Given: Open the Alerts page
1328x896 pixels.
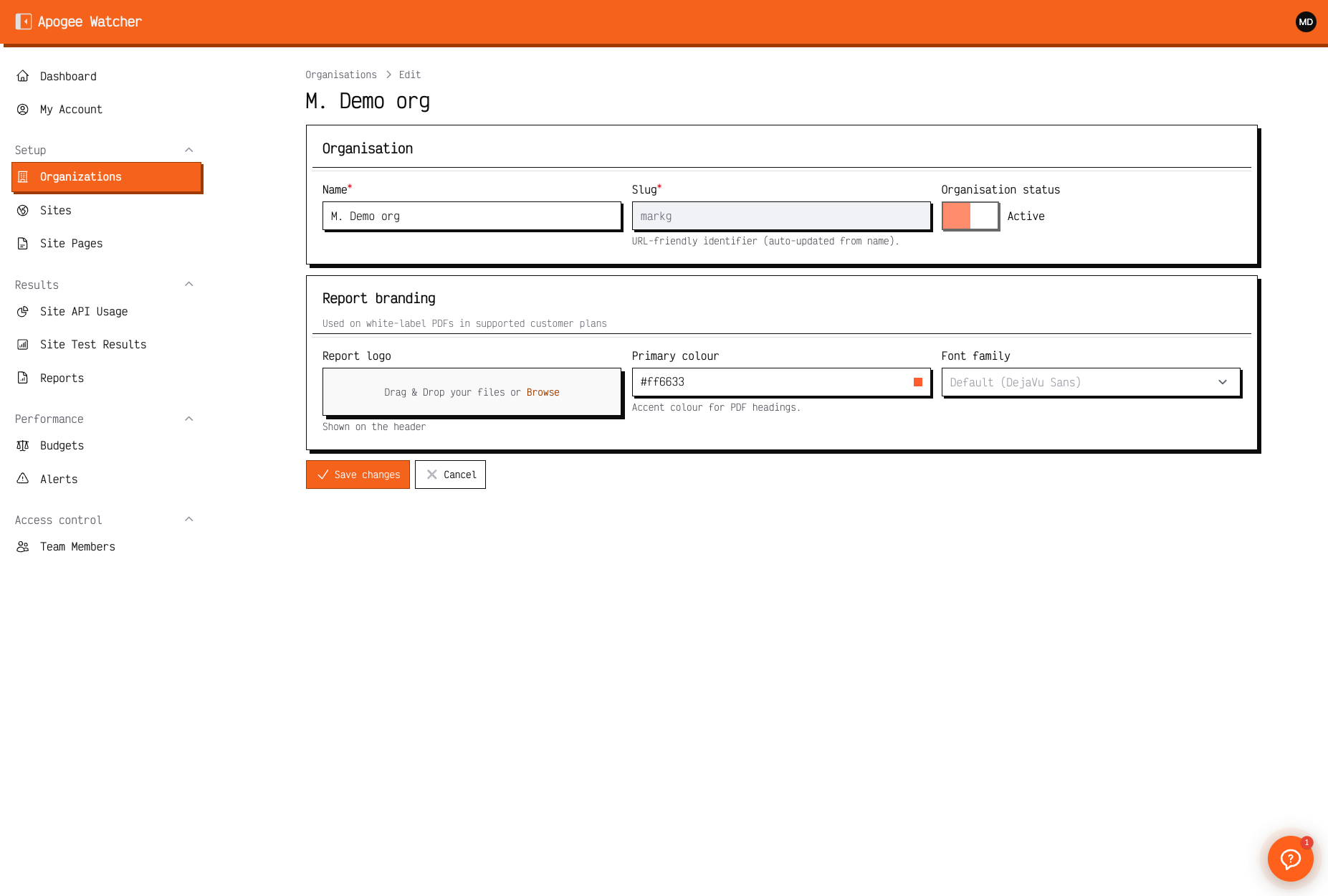Looking at the screenshot, I should coord(107,479).
